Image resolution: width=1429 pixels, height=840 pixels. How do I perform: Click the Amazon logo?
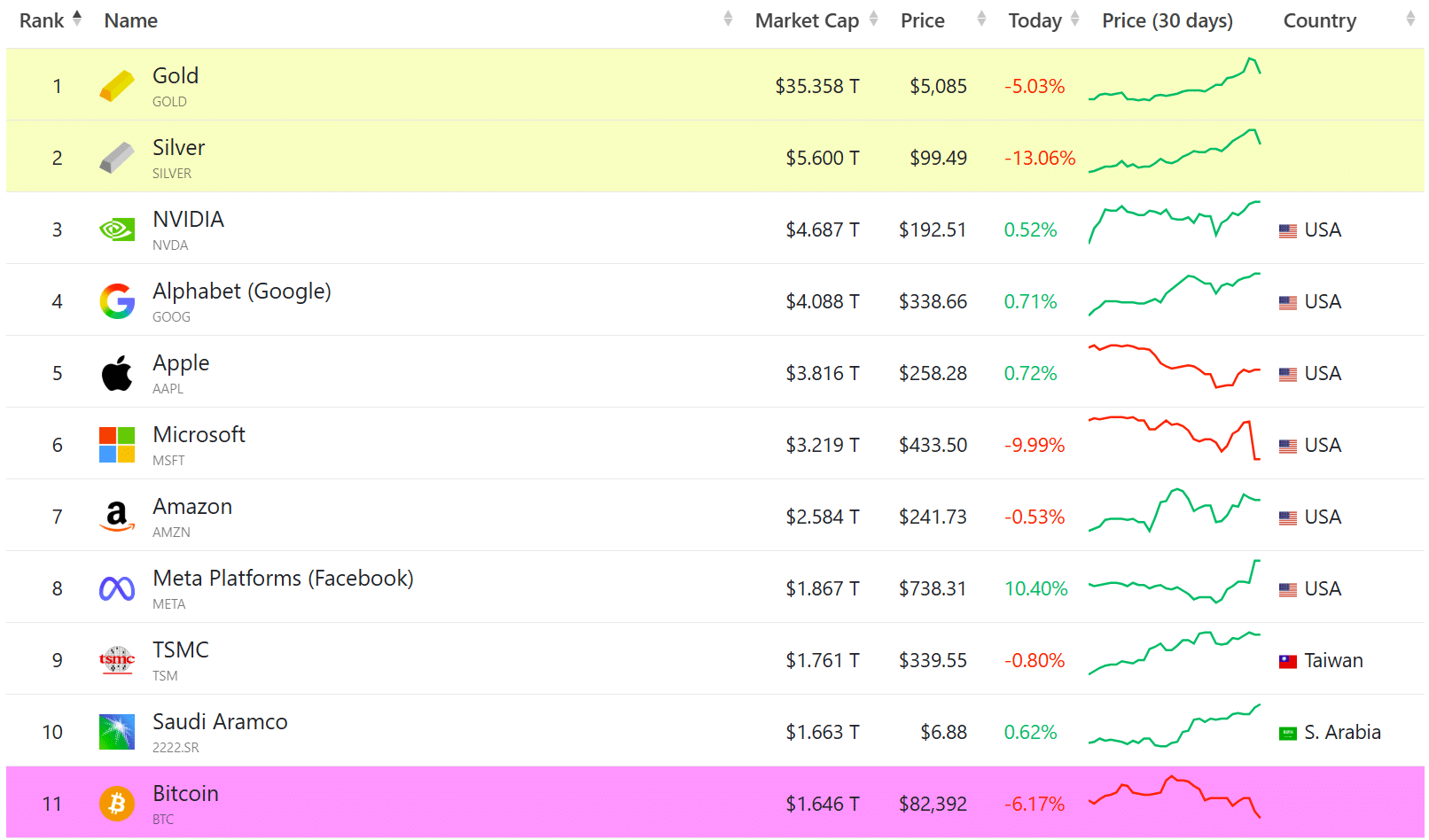116,516
